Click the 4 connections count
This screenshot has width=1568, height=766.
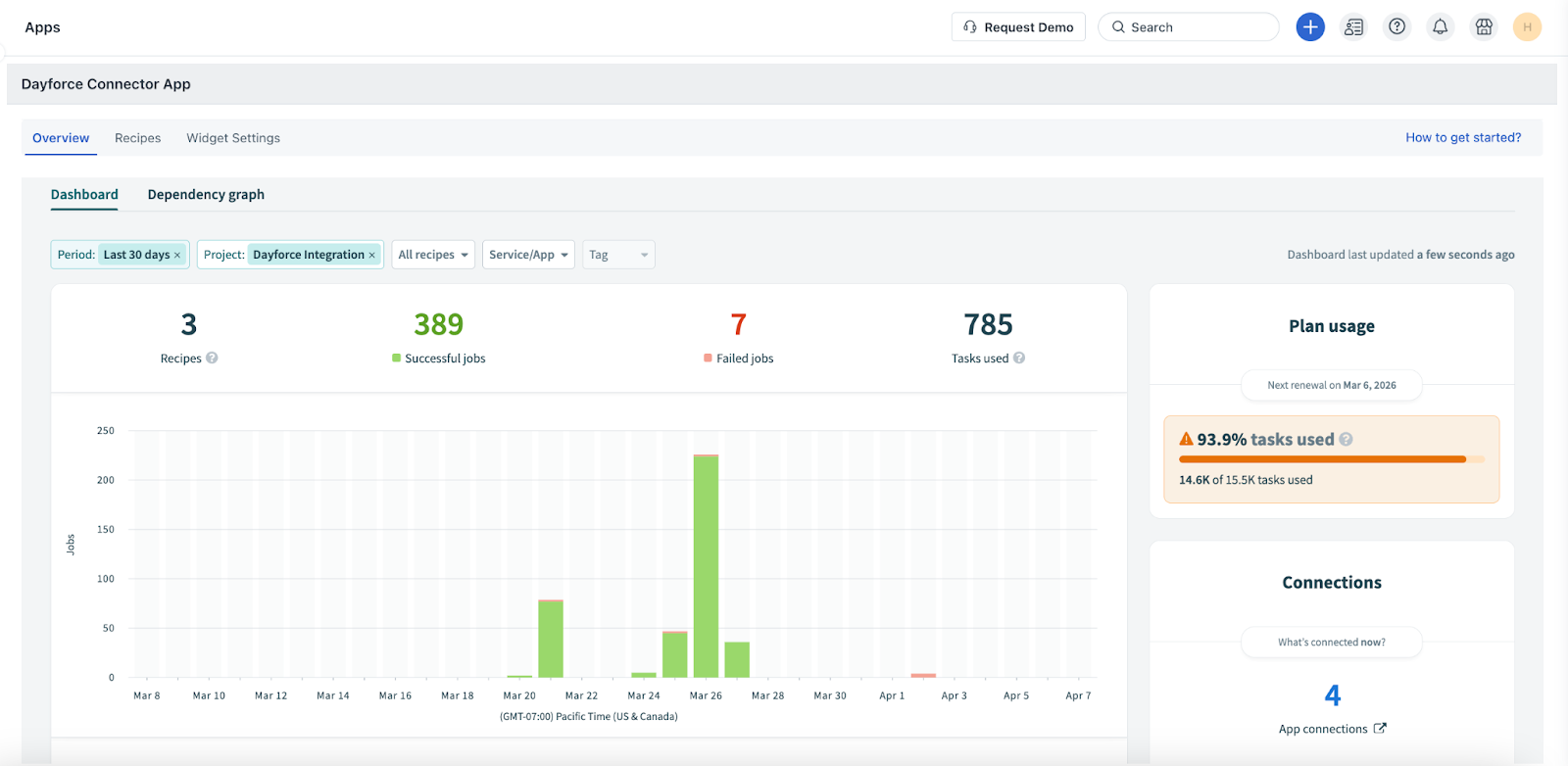1333,696
